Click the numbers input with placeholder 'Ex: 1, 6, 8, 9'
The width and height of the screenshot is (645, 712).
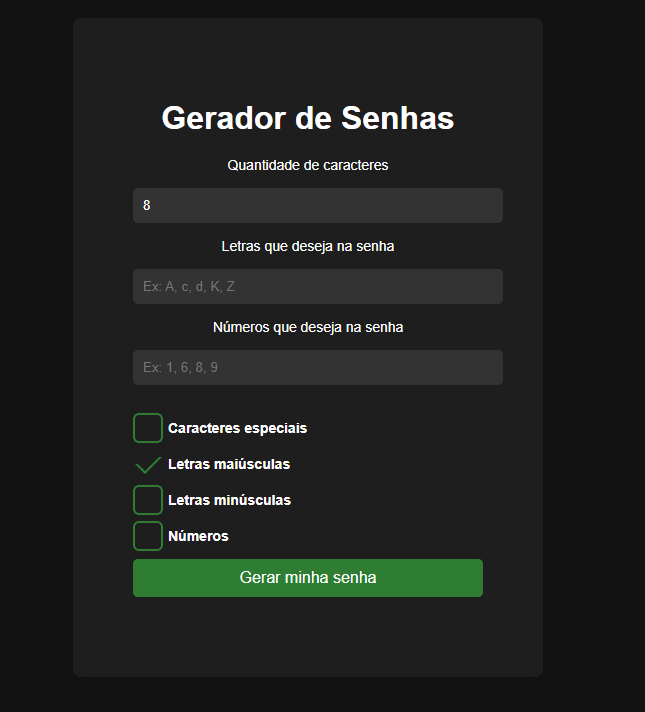click(x=317, y=367)
